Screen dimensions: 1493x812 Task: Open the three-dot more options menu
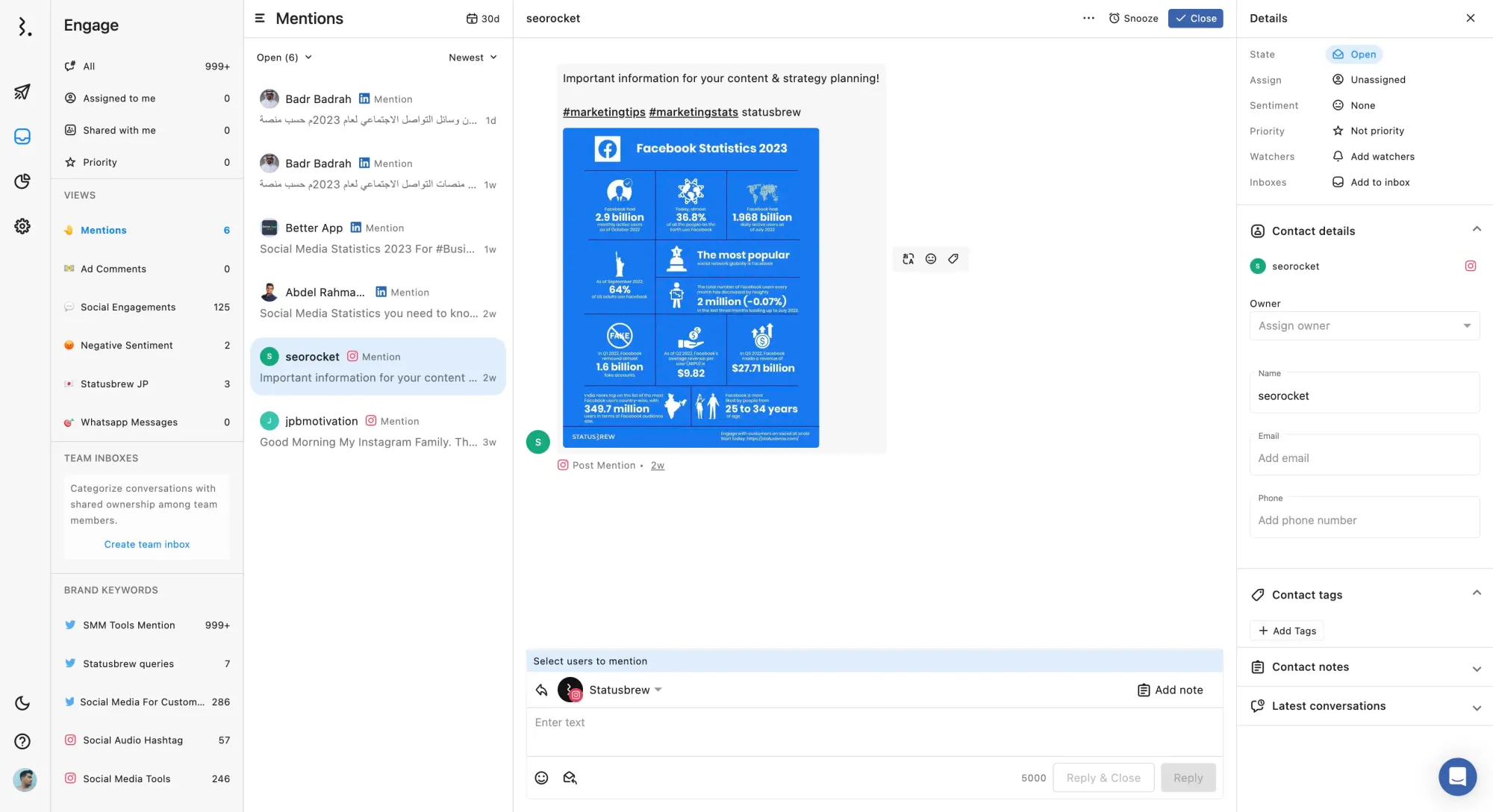(1088, 18)
